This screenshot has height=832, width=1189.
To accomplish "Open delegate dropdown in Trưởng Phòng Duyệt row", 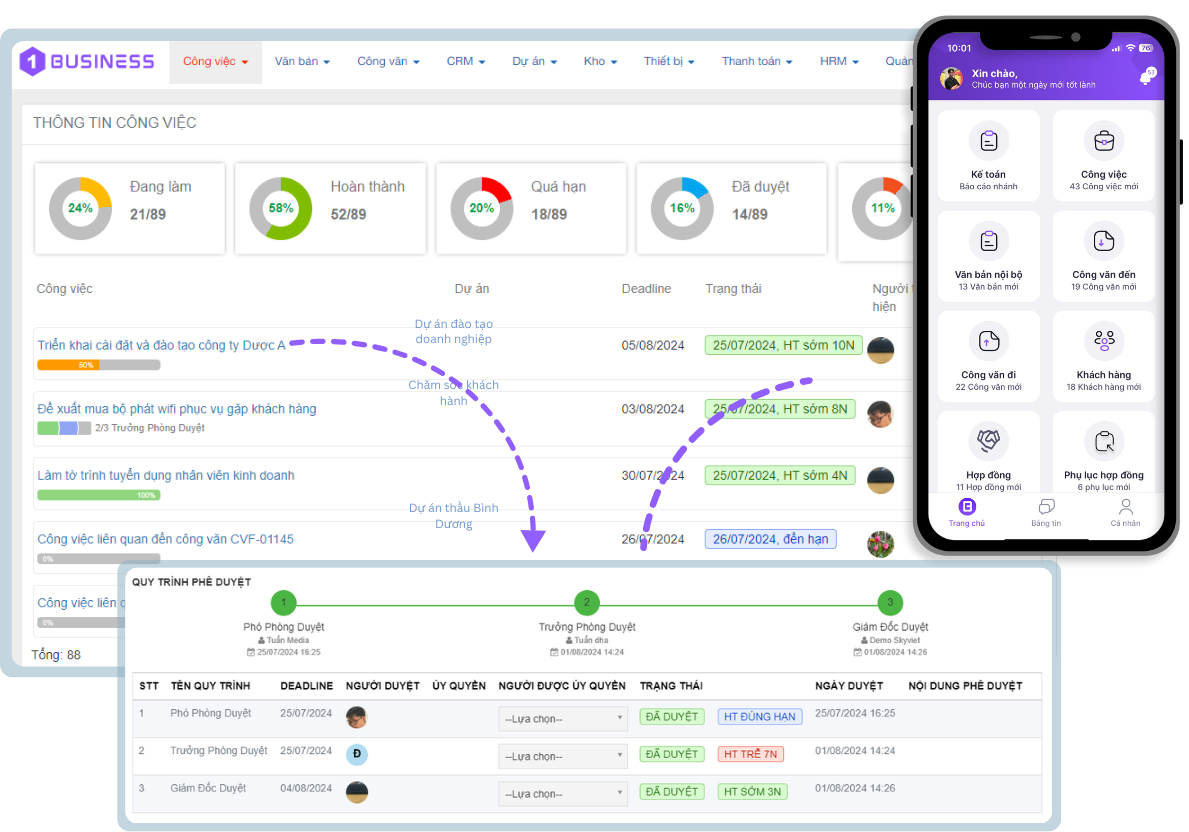I will (563, 756).
